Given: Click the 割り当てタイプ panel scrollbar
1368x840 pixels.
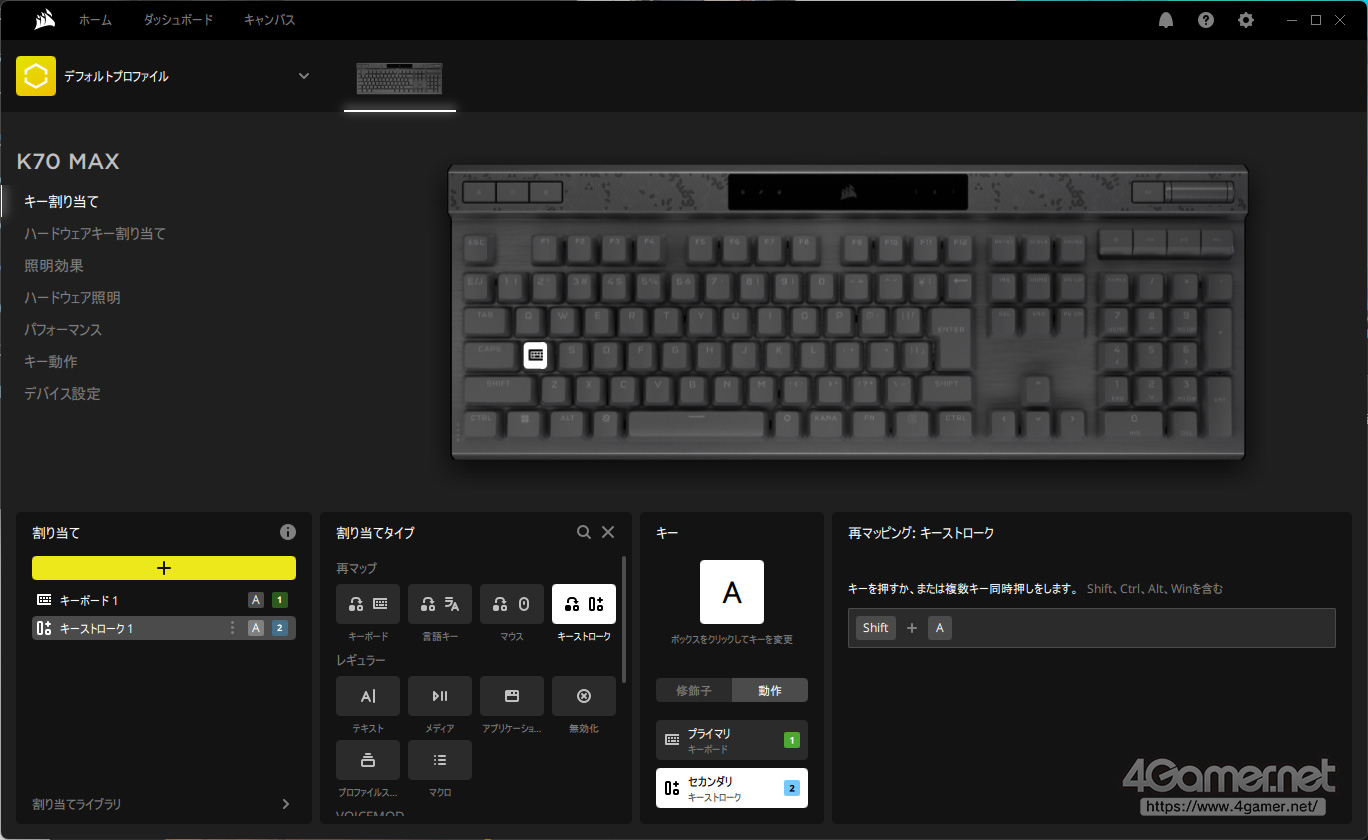Looking at the screenshot, I should (624, 620).
